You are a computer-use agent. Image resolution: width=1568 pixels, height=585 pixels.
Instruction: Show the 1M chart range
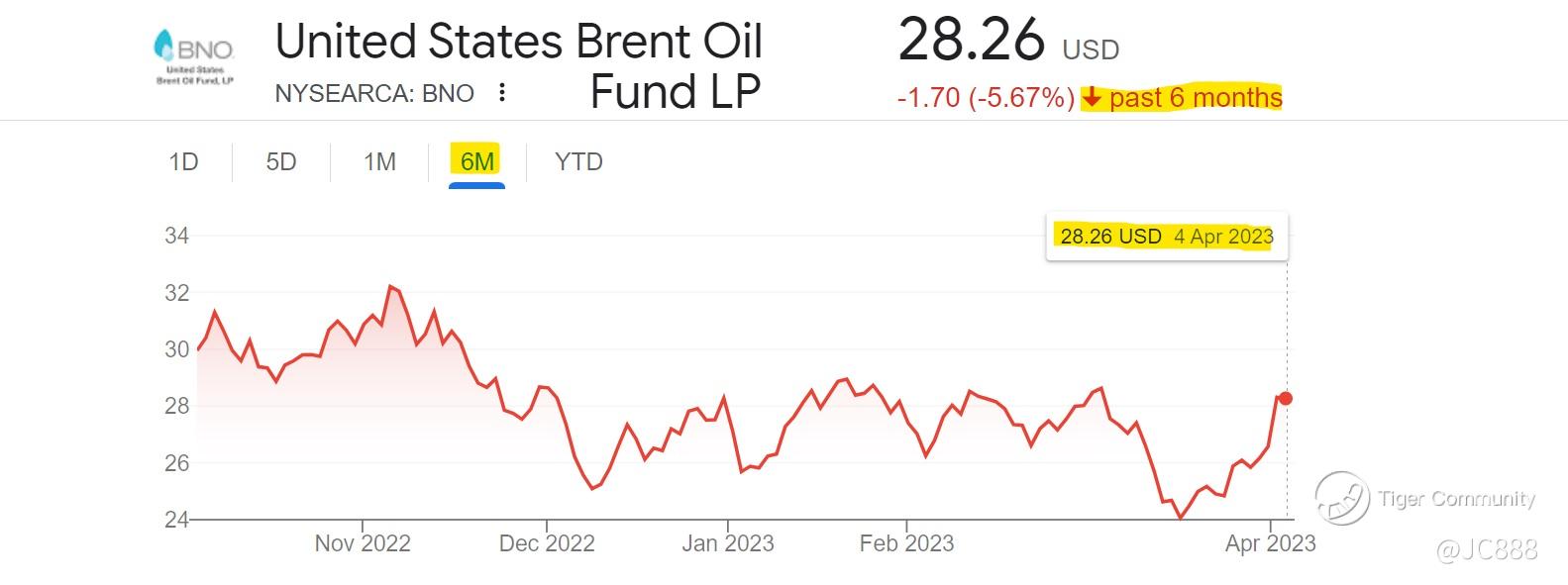pyautogui.click(x=379, y=161)
